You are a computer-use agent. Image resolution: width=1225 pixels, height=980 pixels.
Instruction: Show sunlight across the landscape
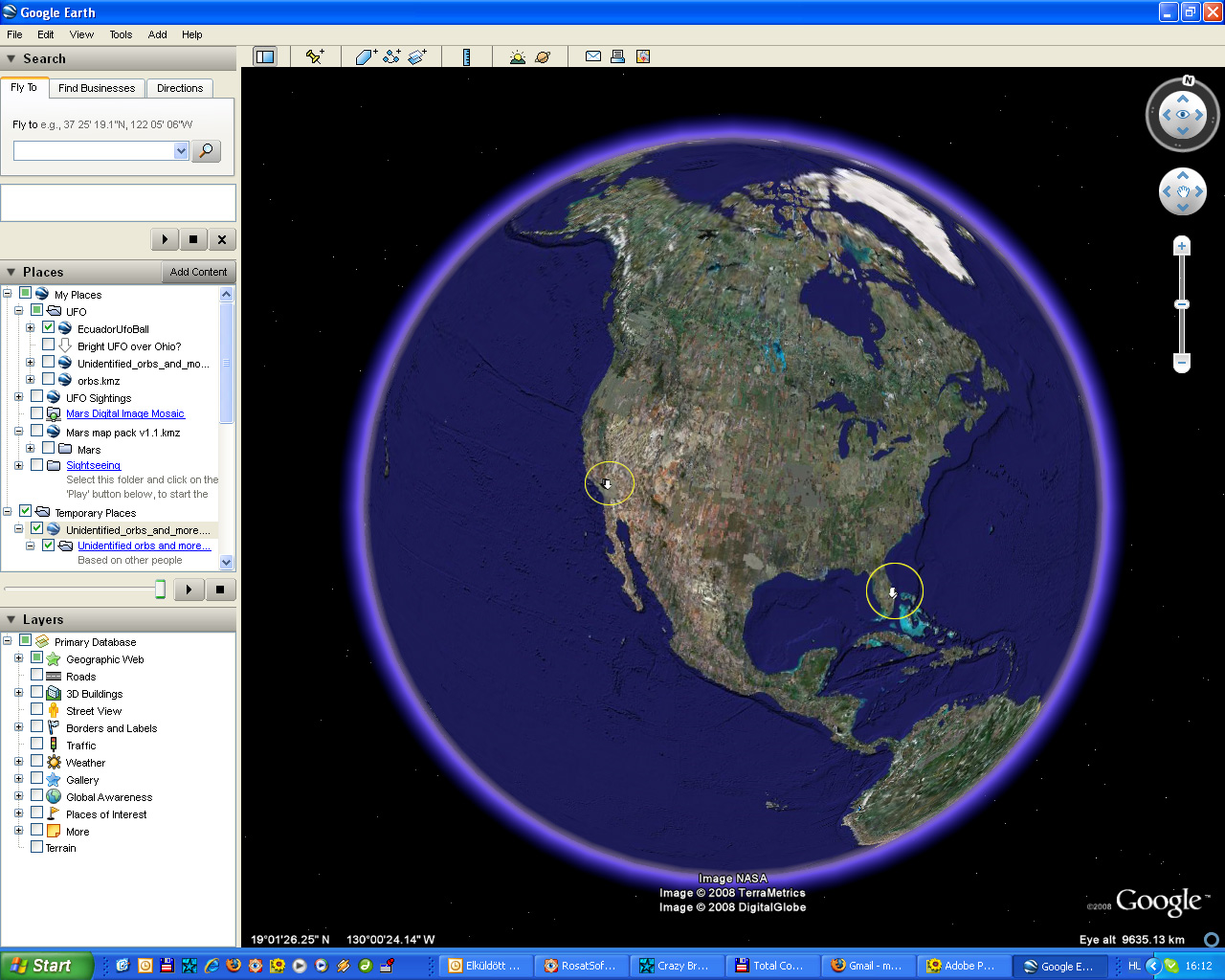pyautogui.click(x=518, y=56)
